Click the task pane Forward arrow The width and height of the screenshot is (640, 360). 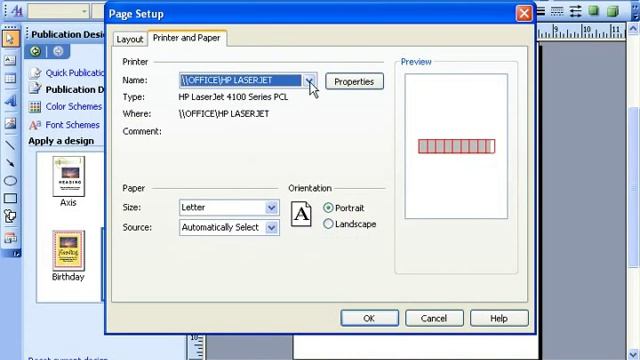pyautogui.click(x=58, y=51)
